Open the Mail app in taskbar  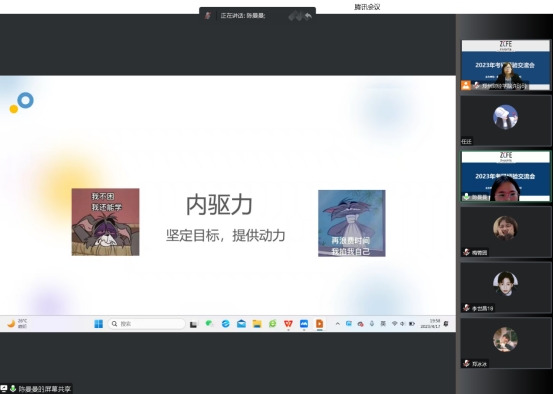[241, 324]
